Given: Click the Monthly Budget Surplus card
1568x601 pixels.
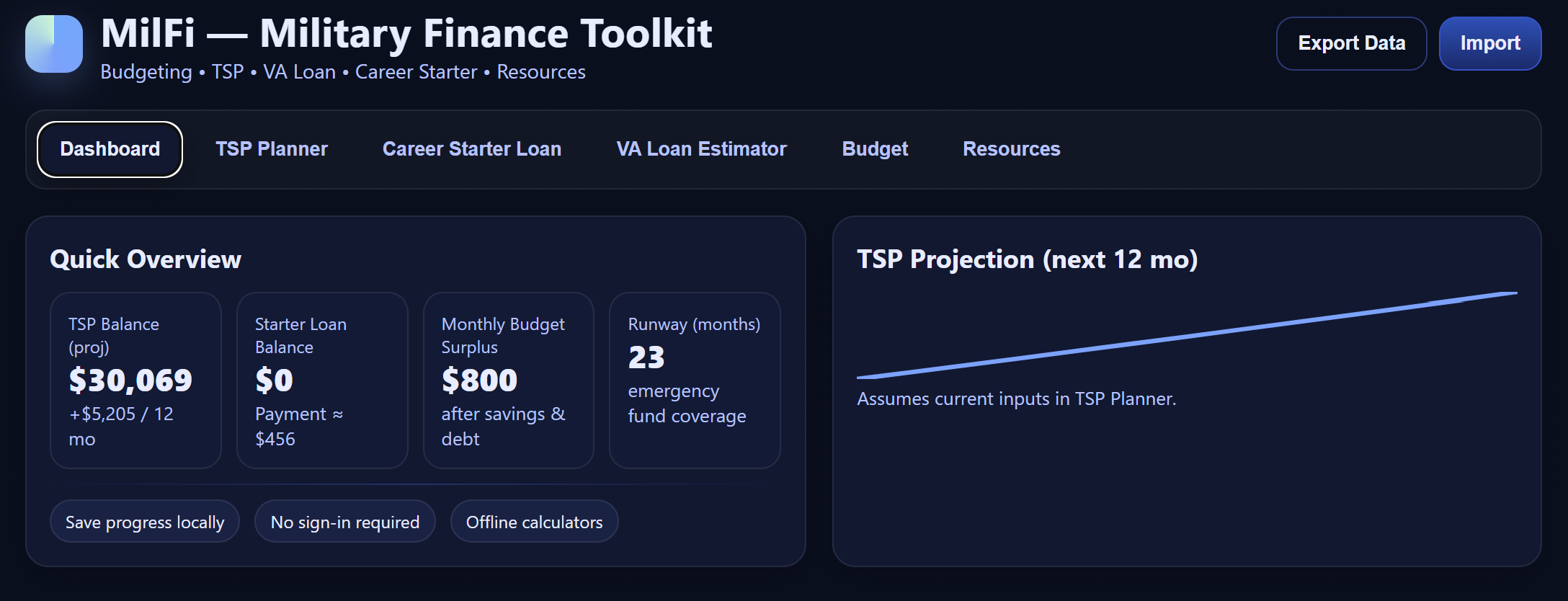Looking at the screenshot, I should (x=508, y=380).
